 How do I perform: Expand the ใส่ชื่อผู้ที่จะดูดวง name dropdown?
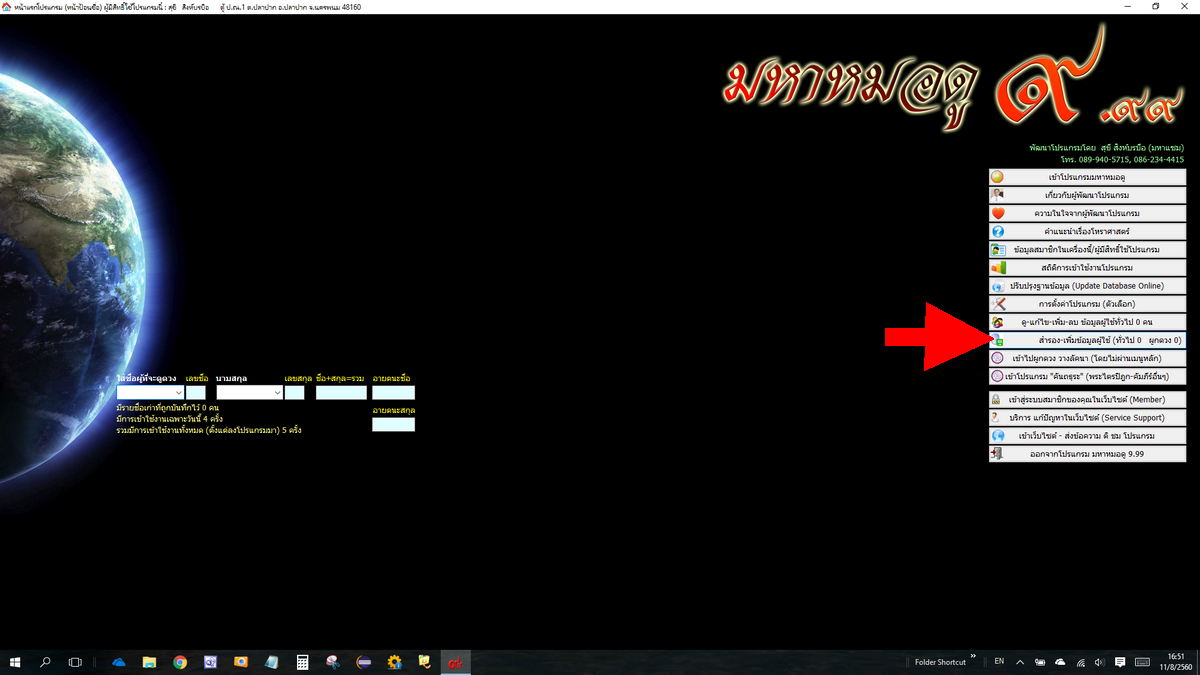click(178, 393)
